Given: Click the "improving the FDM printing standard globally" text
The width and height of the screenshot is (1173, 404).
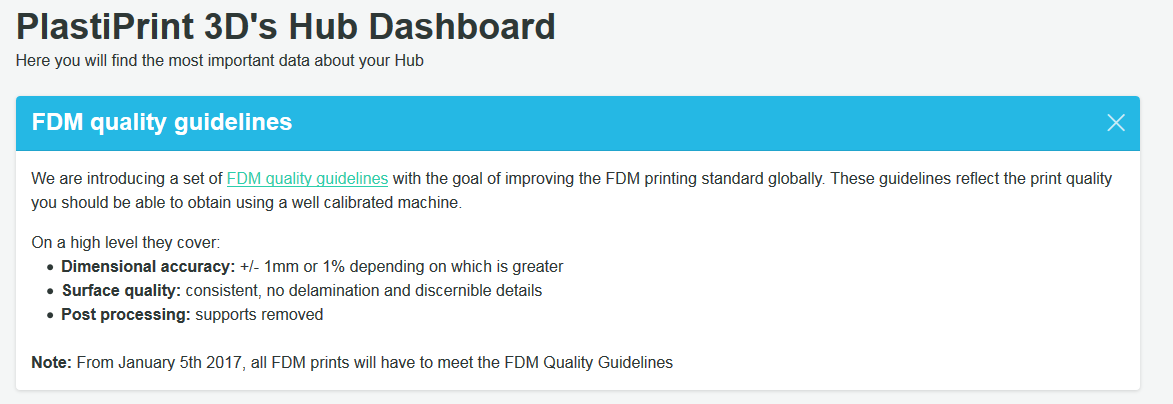Looking at the screenshot, I should pyautogui.click(x=660, y=179).
